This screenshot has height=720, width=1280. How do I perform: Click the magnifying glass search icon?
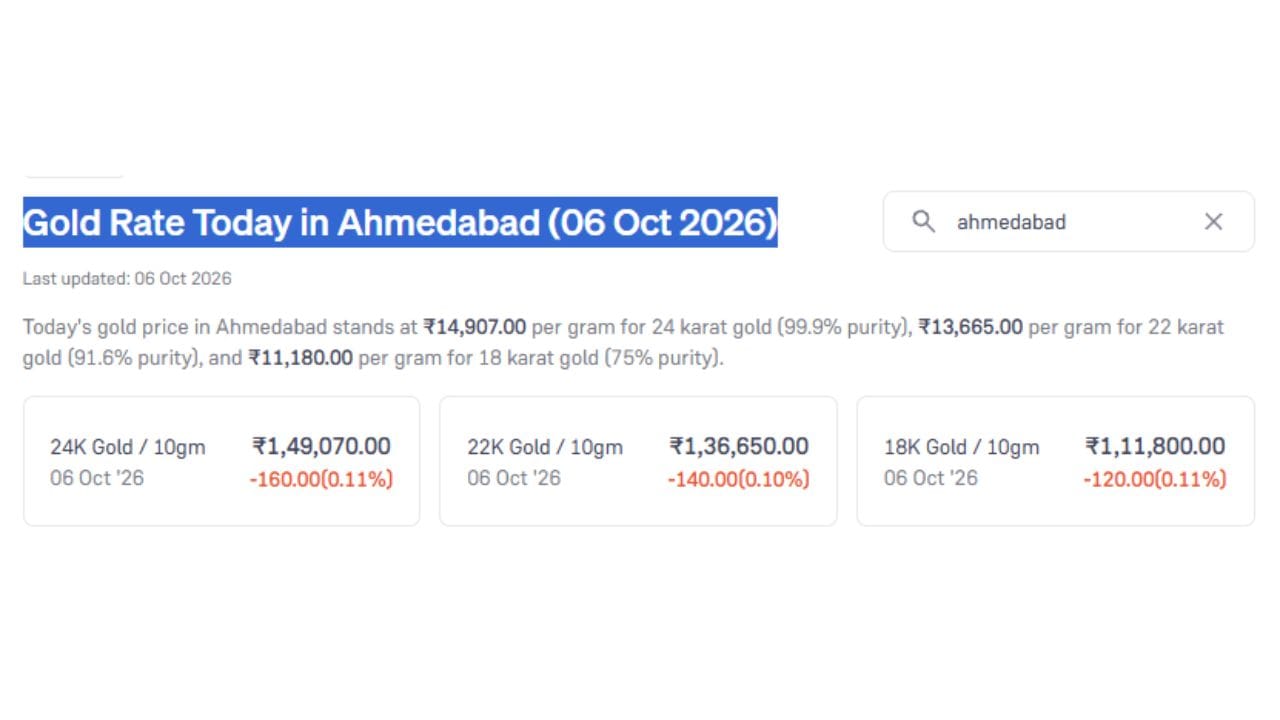(x=924, y=221)
